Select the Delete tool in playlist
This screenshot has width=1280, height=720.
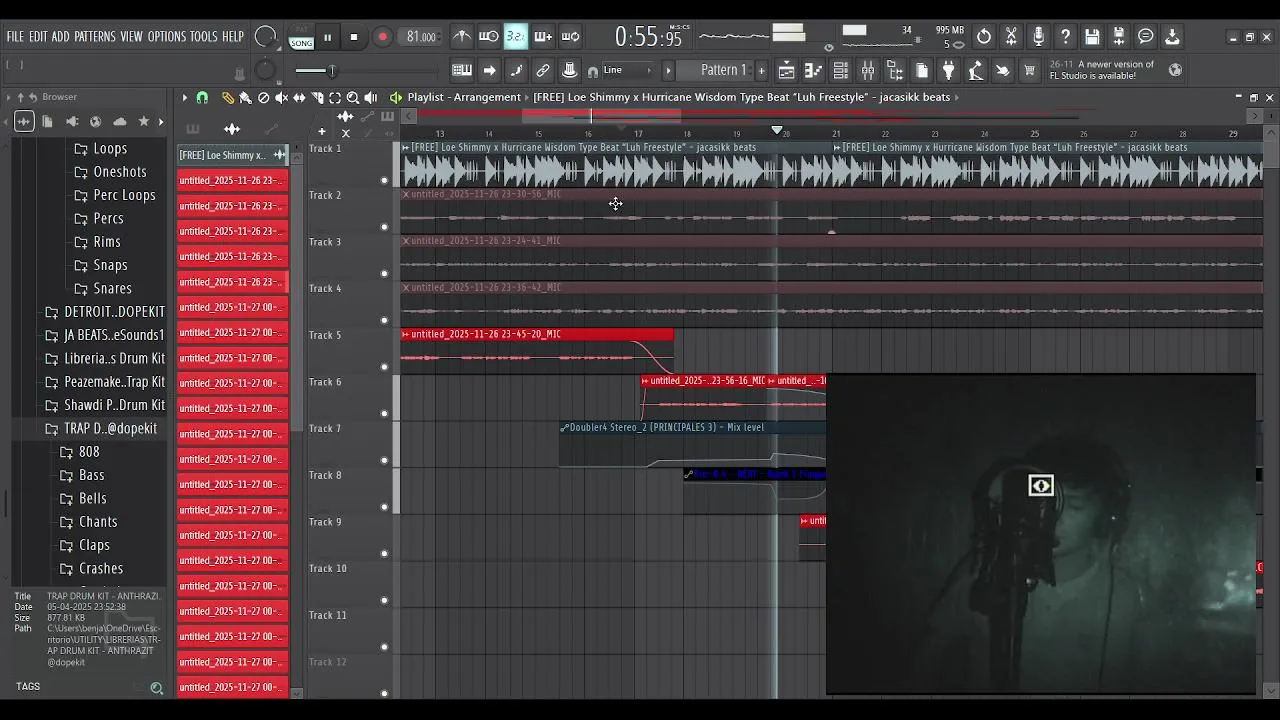pos(263,97)
